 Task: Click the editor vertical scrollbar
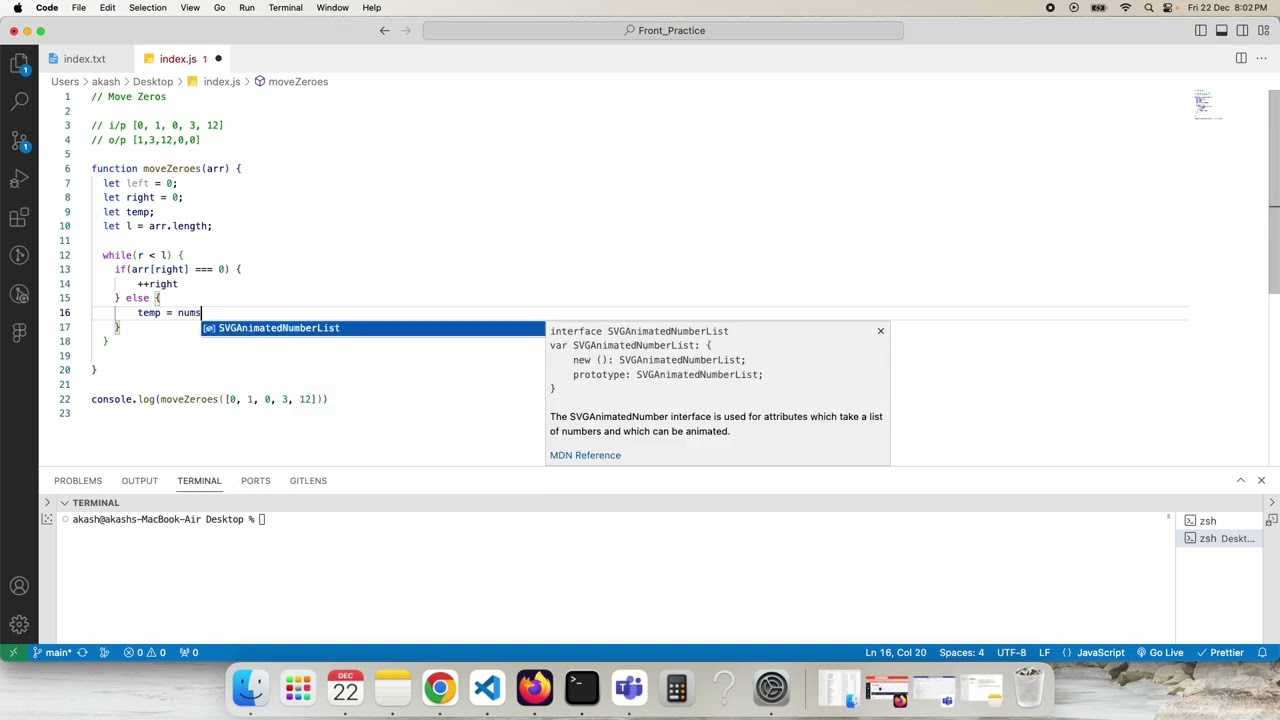pyautogui.click(x=1273, y=190)
